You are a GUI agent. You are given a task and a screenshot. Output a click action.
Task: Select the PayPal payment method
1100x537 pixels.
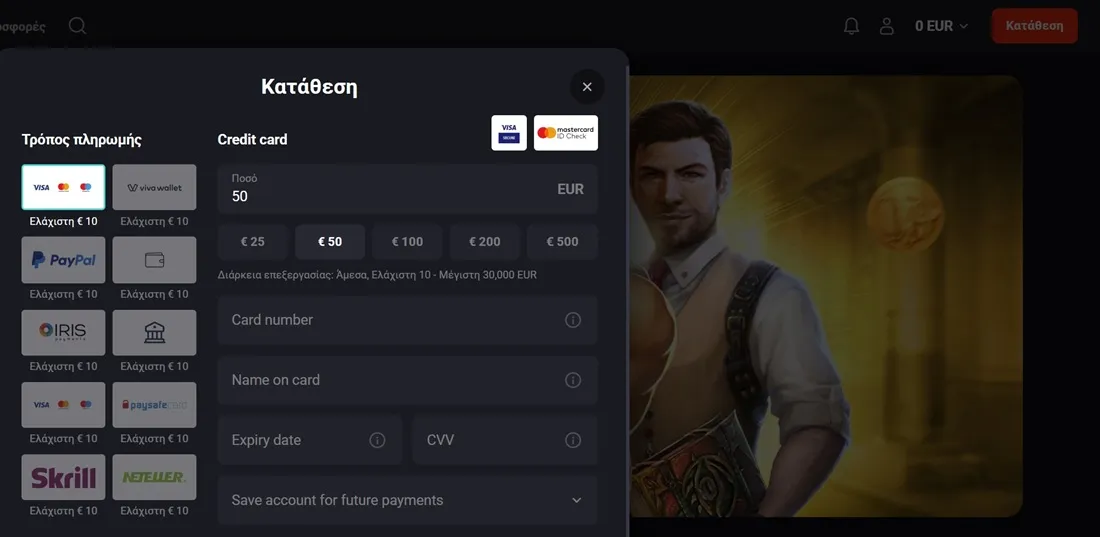63,260
